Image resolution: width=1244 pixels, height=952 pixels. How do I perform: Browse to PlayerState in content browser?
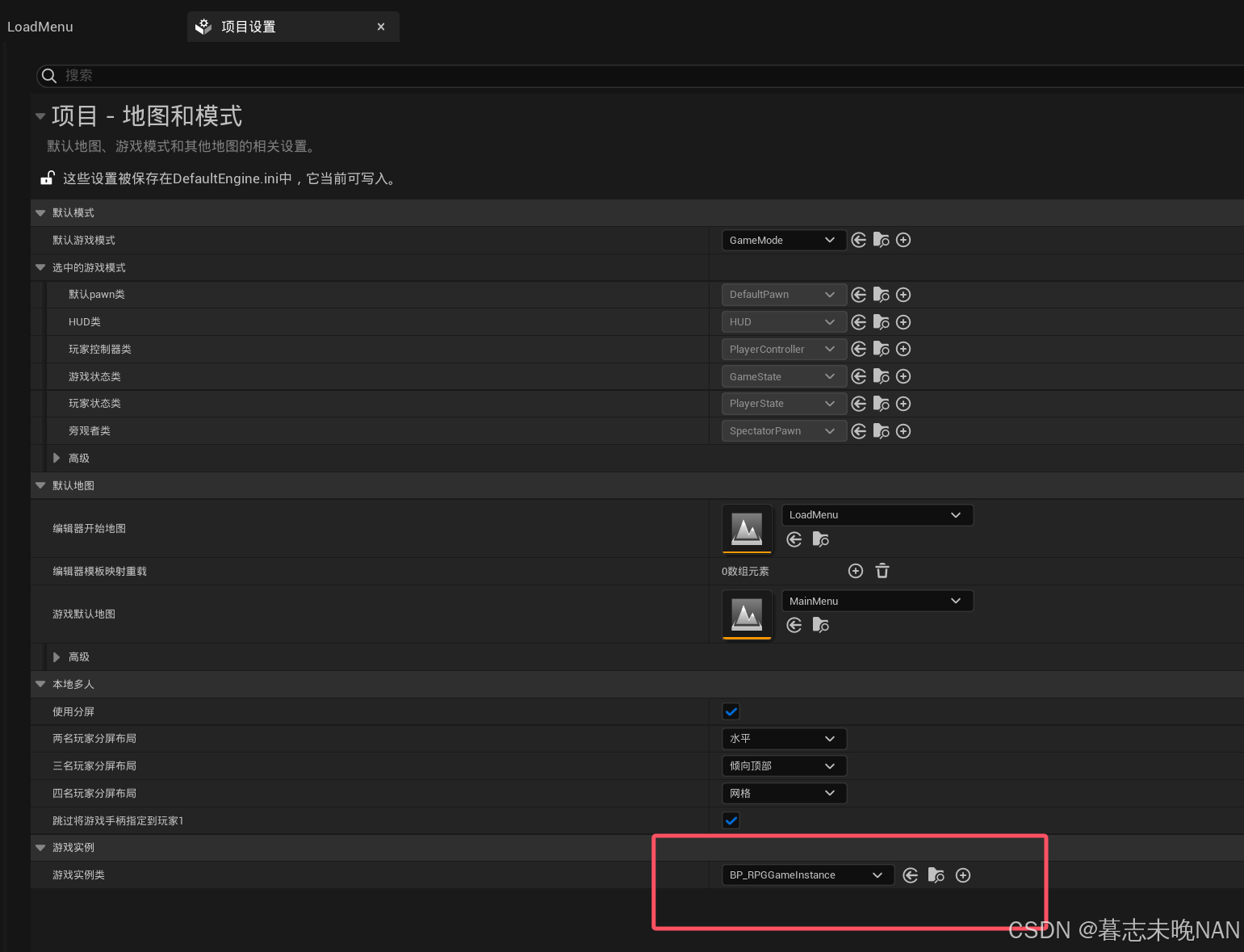(x=882, y=404)
